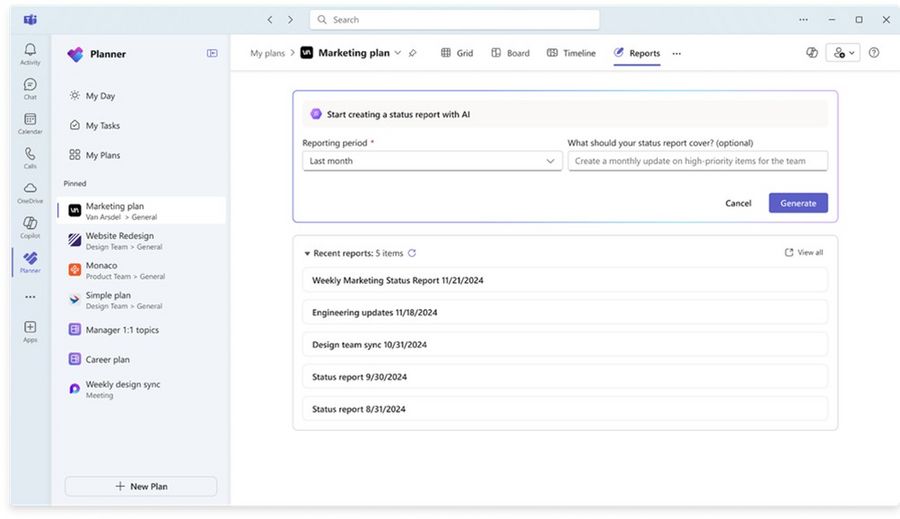Switch to the Grid view tab
Screen dimensions: 900x519
[457, 53]
